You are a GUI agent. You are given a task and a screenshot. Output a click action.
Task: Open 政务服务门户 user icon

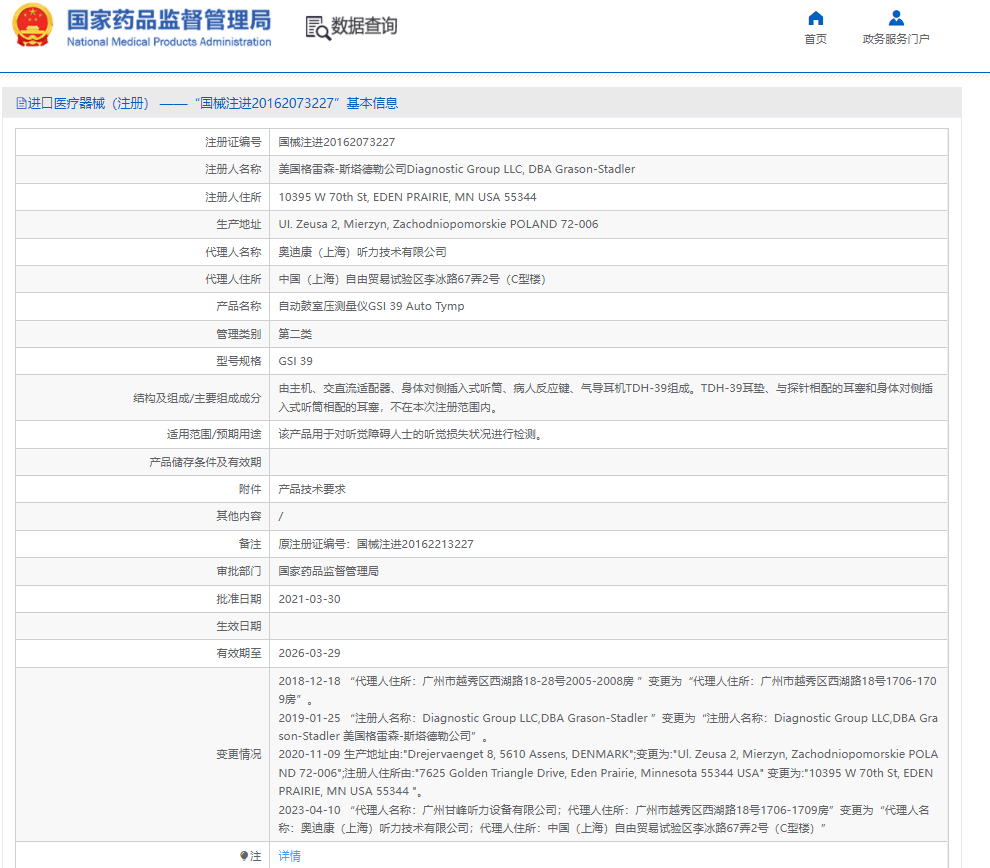point(896,18)
